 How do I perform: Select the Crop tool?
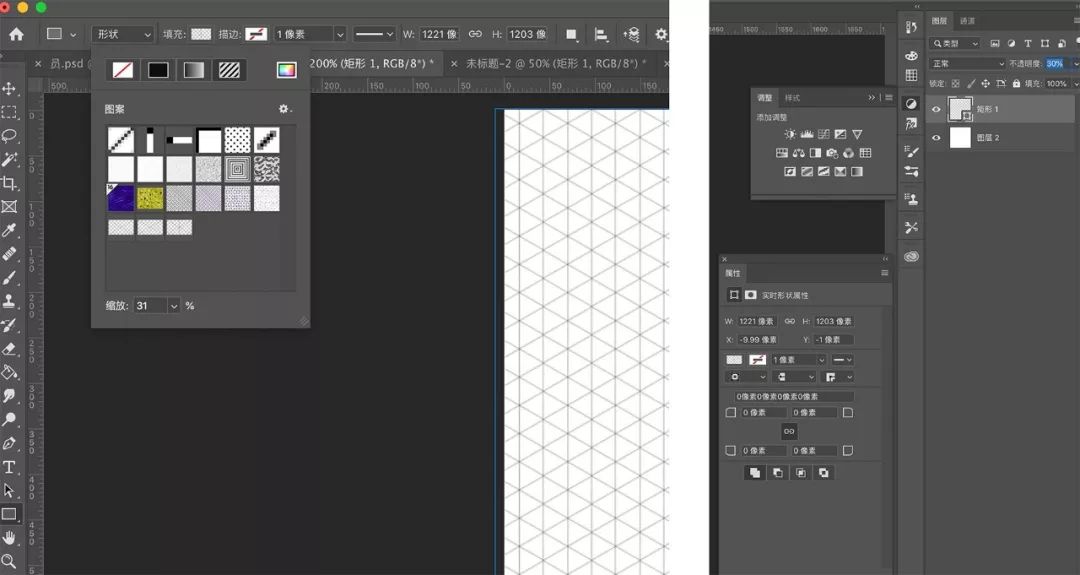coord(10,183)
